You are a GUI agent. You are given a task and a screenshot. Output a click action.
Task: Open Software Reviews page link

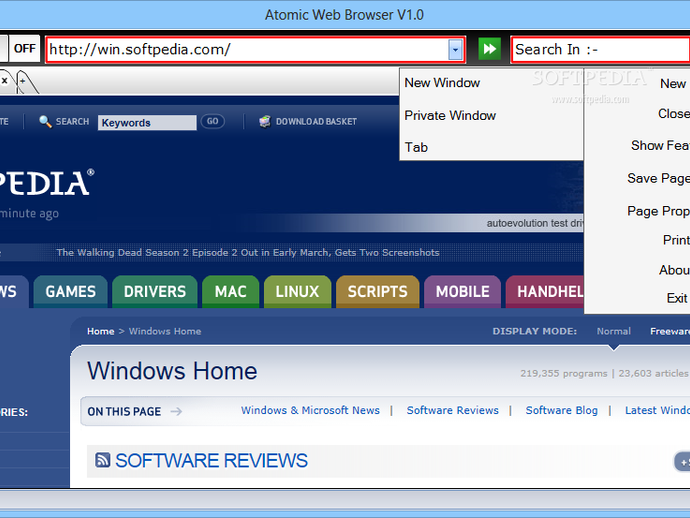point(452,410)
